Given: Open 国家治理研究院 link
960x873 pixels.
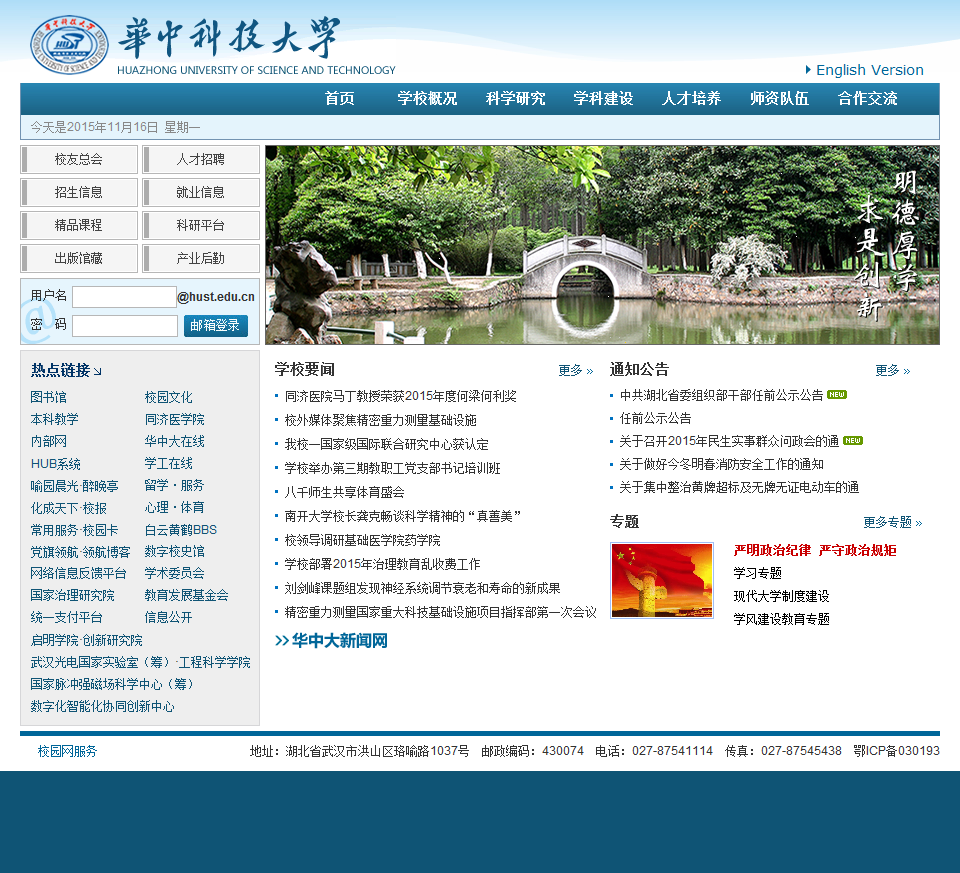Looking at the screenshot, I should 72,596.
